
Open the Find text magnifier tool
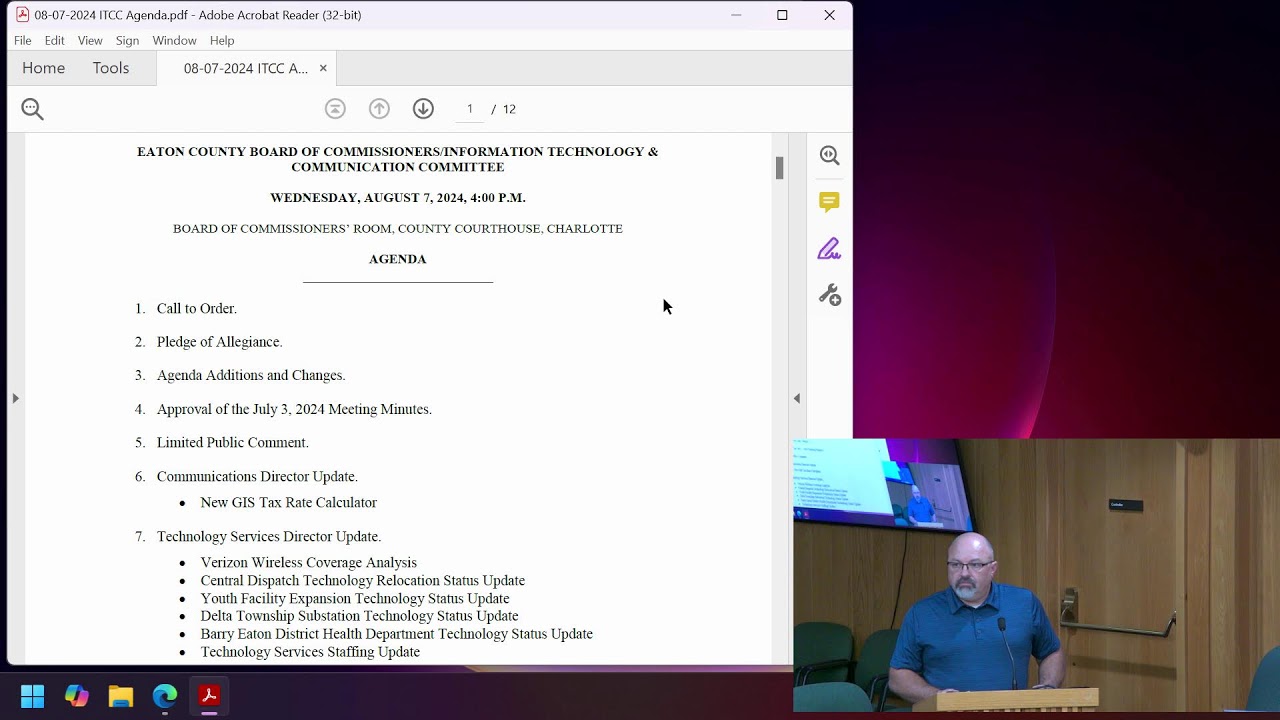click(x=32, y=109)
